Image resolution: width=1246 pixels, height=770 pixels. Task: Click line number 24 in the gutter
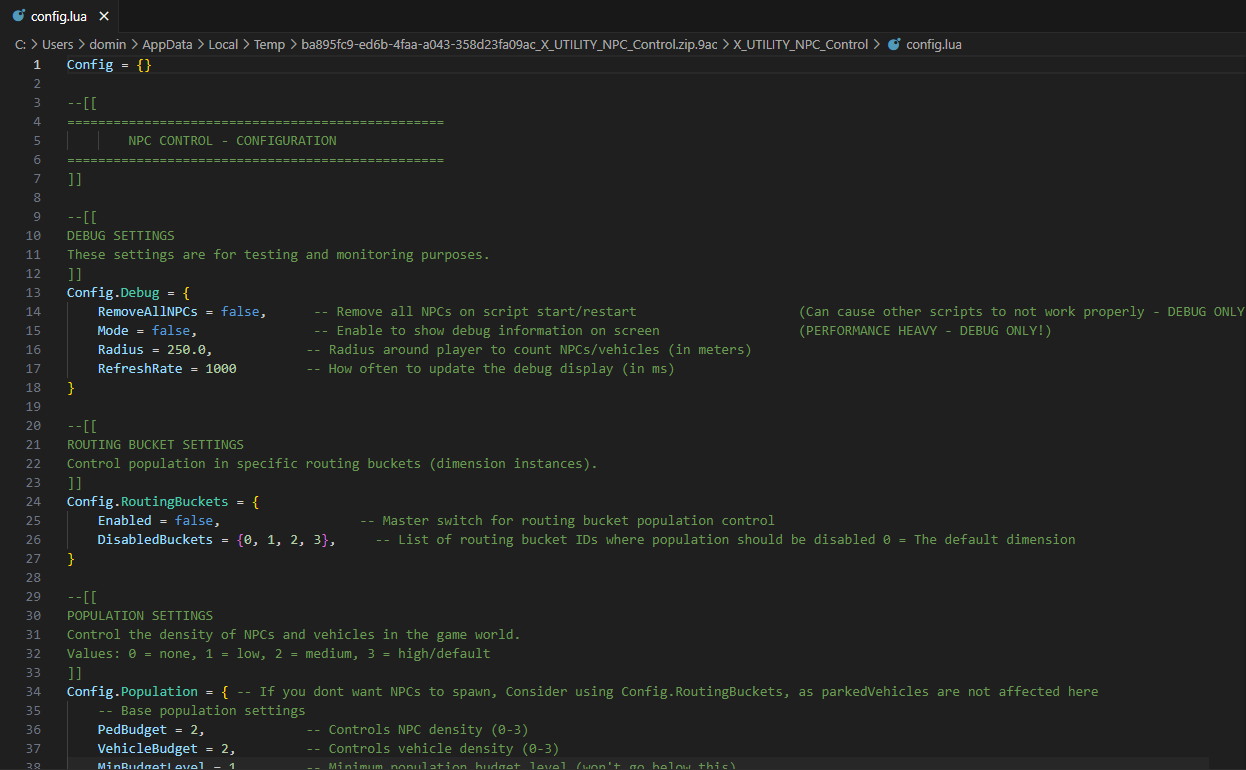tap(35, 502)
